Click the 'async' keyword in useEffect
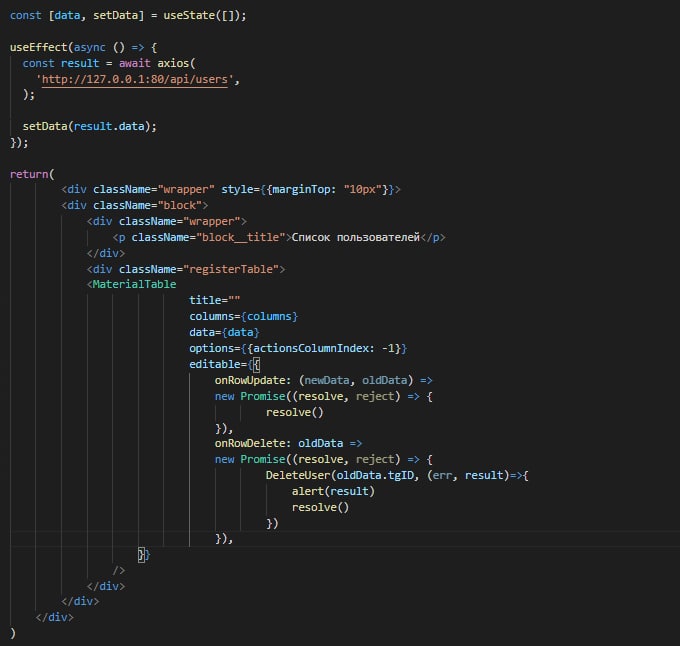Screen dimensions: 680x646 point(89,47)
